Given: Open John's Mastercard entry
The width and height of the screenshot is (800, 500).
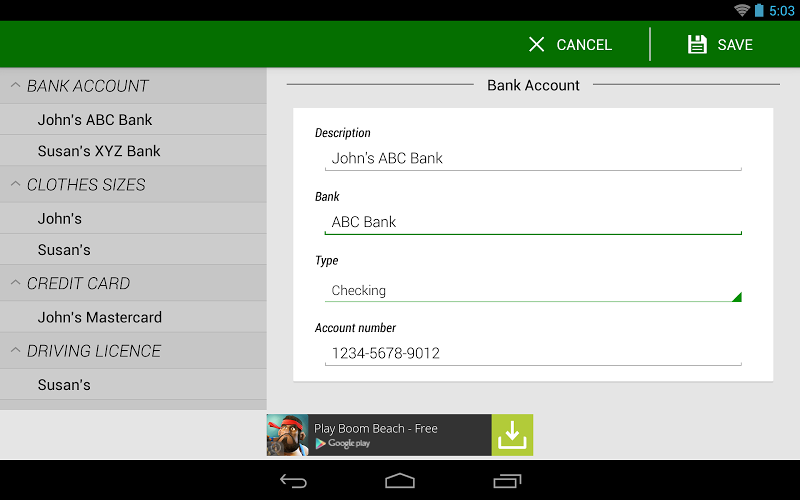Looking at the screenshot, I should pyautogui.click(x=99, y=317).
